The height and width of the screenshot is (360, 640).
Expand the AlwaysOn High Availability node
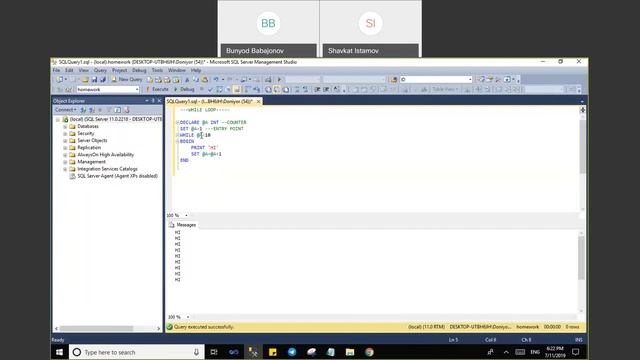point(65,155)
